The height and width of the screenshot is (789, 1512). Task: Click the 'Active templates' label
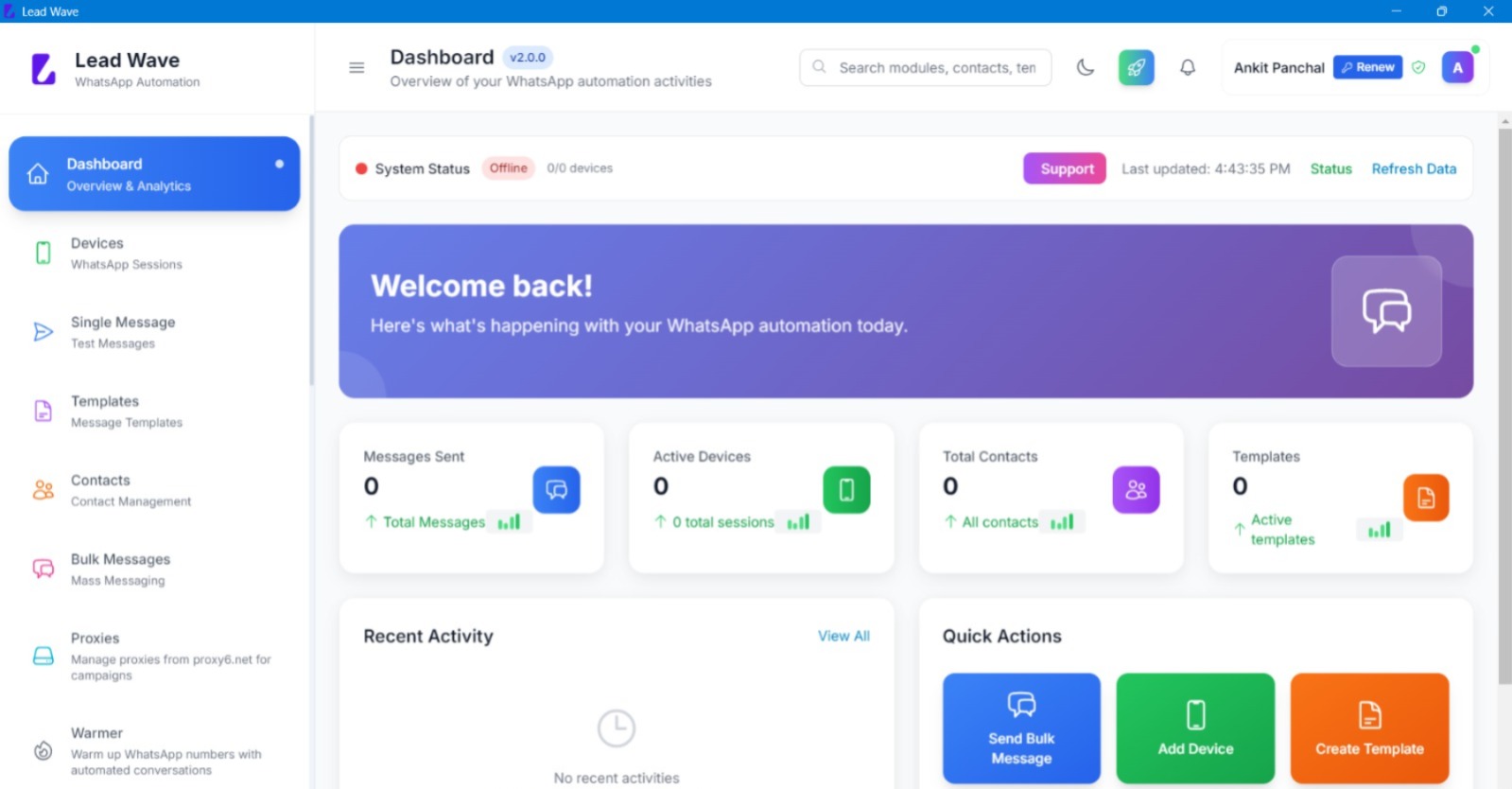point(1282,530)
